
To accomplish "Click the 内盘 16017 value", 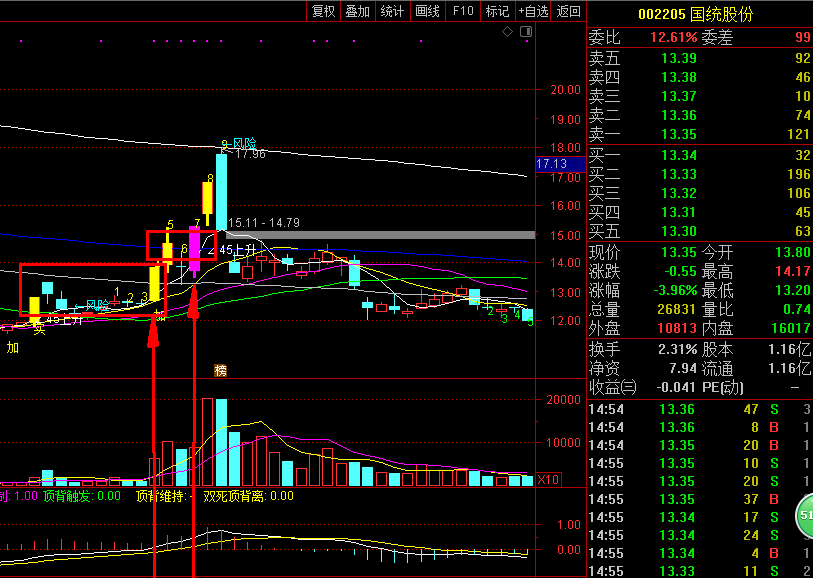I will (x=790, y=328).
